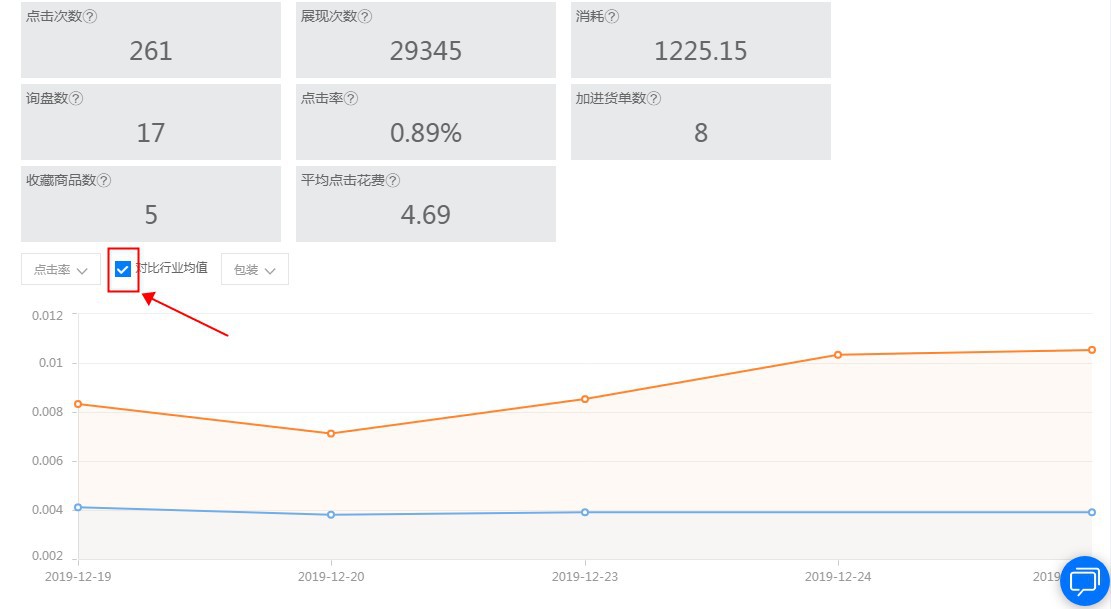Select the 点击次数 261 metric card
The height and width of the screenshot is (609, 1111).
151,40
